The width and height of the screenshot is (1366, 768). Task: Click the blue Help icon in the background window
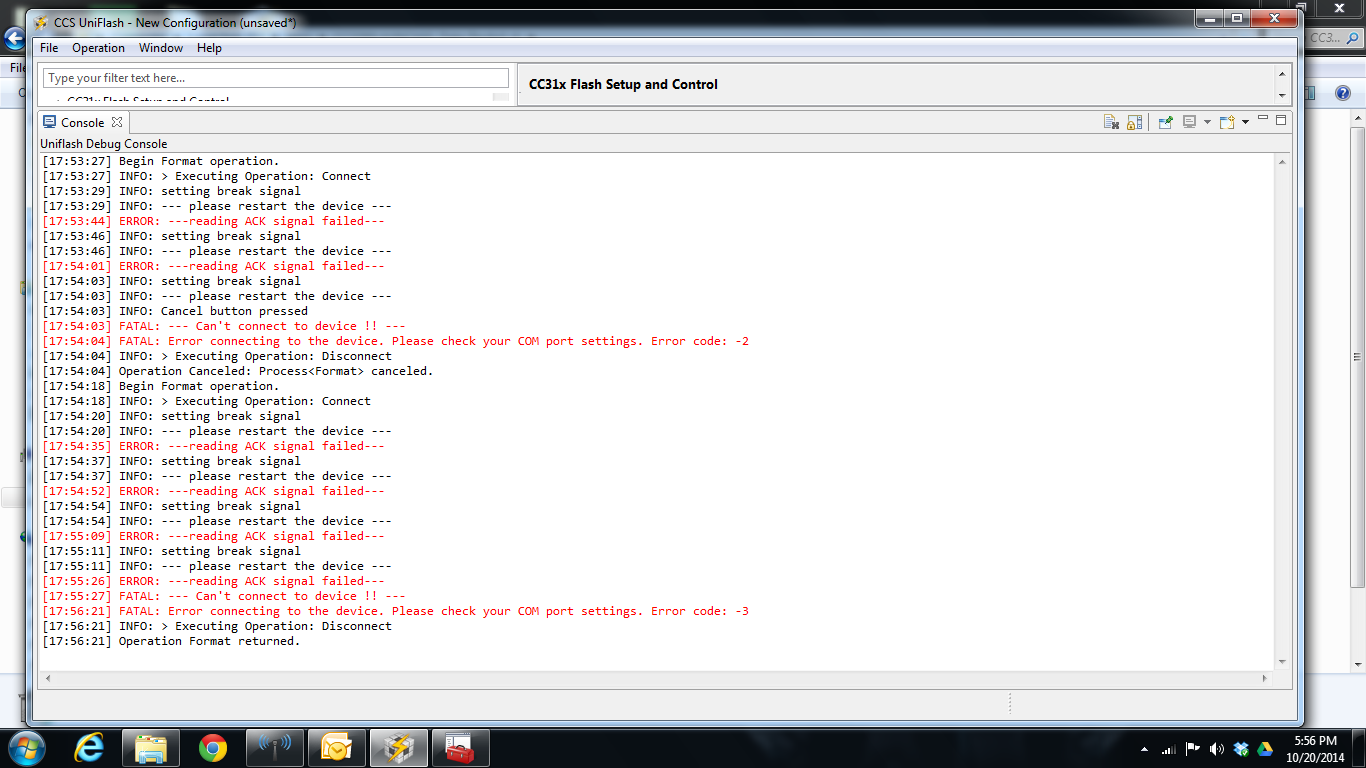[x=1343, y=93]
